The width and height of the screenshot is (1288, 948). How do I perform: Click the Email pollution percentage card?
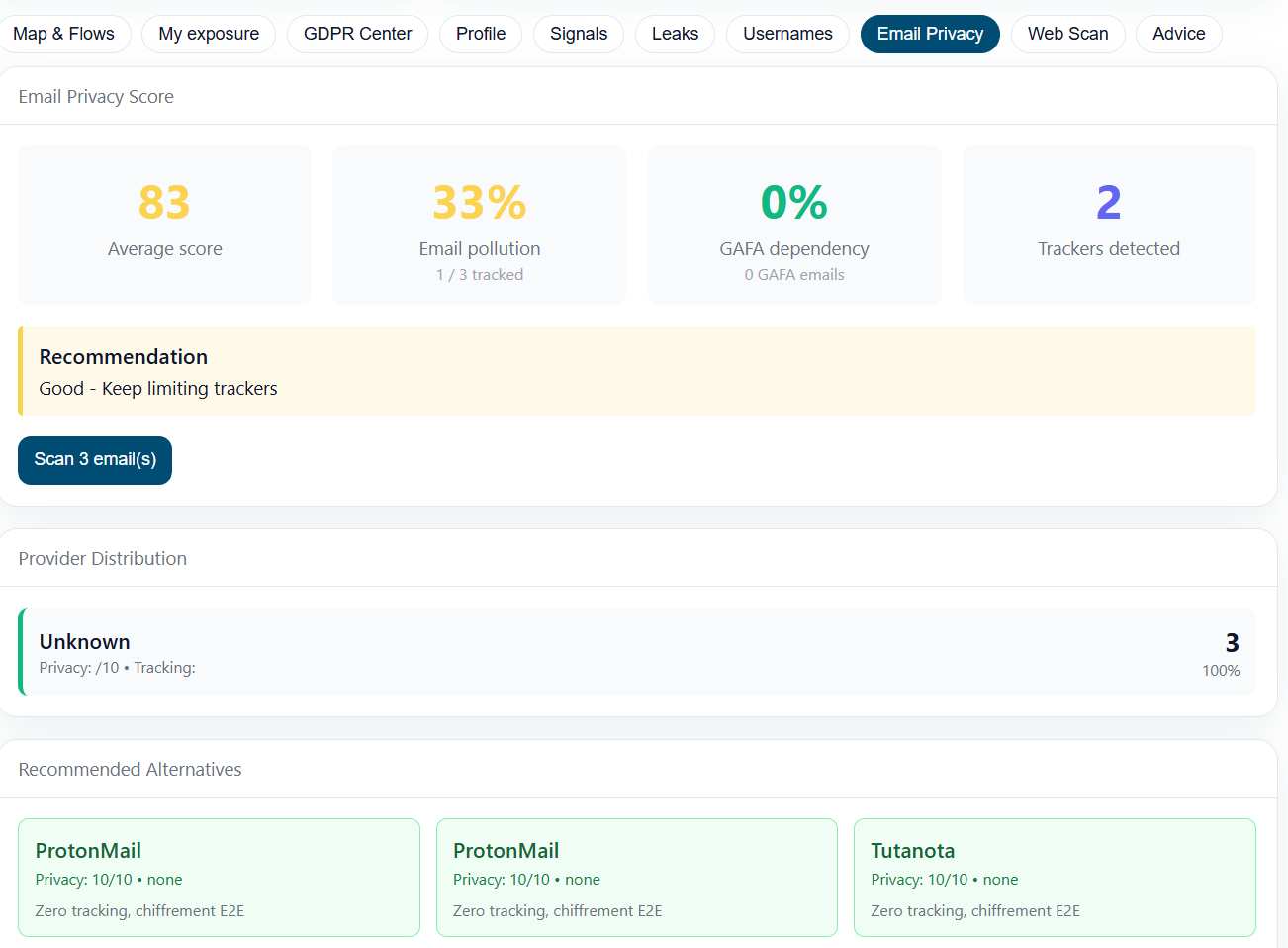479,224
